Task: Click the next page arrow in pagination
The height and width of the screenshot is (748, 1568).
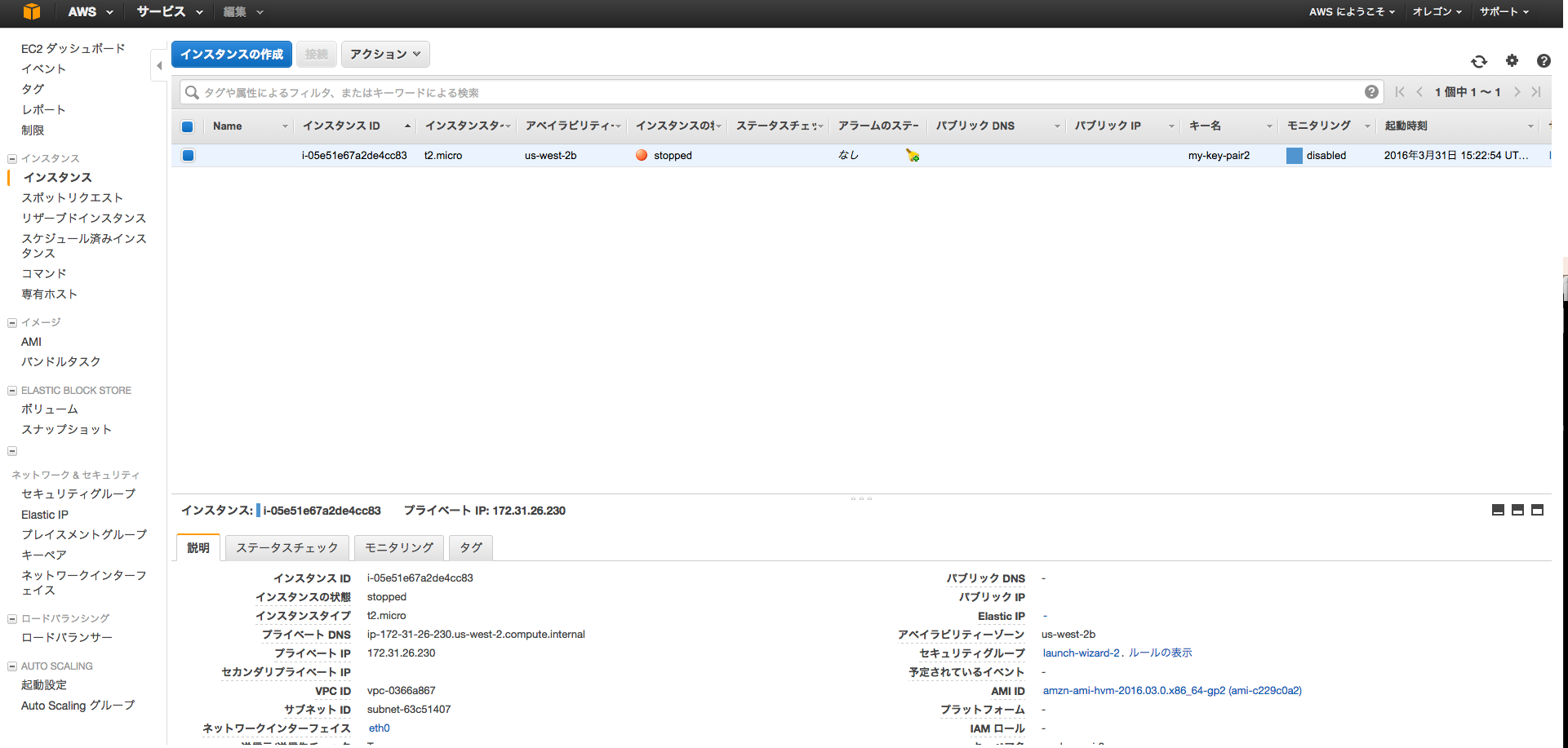Action: [1517, 91]
